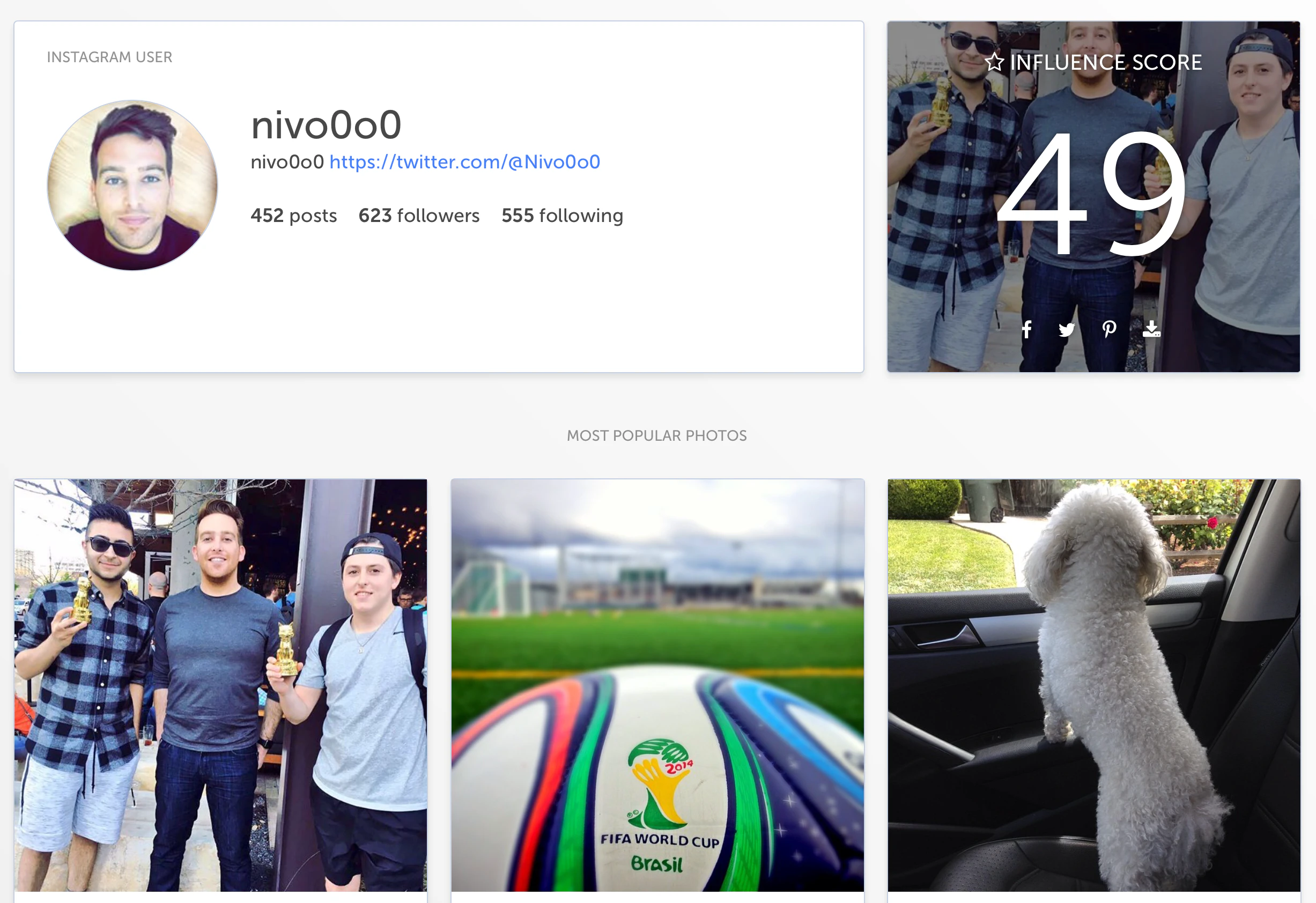Screen dimensions: 1316x903
Task: Click the nivo0o0 bio text before link
Action: (x=287, y=162)
